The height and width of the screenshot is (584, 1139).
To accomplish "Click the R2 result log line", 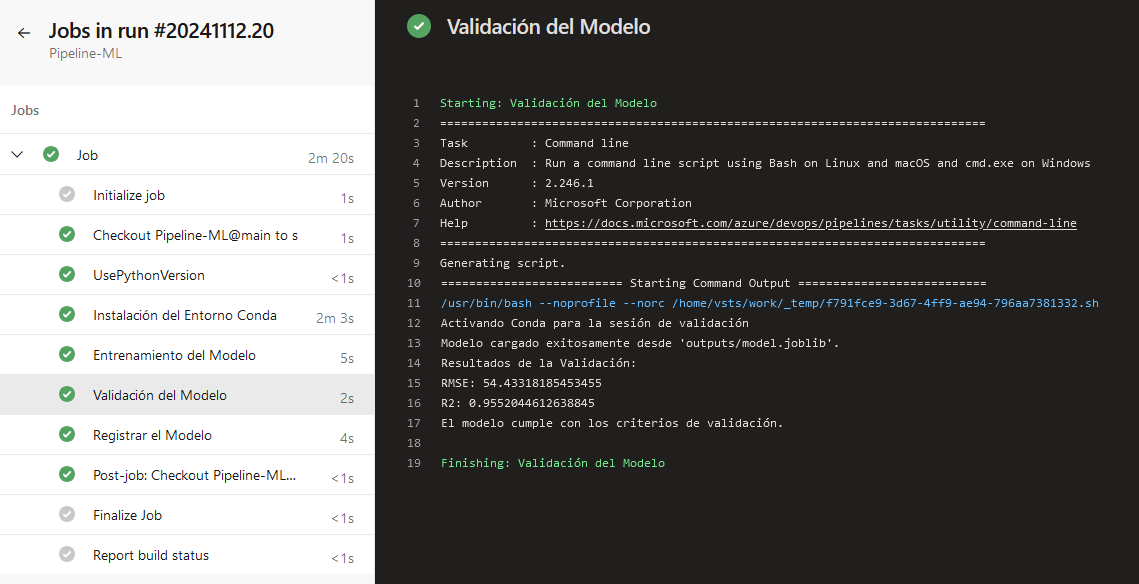I will (517, 403).
